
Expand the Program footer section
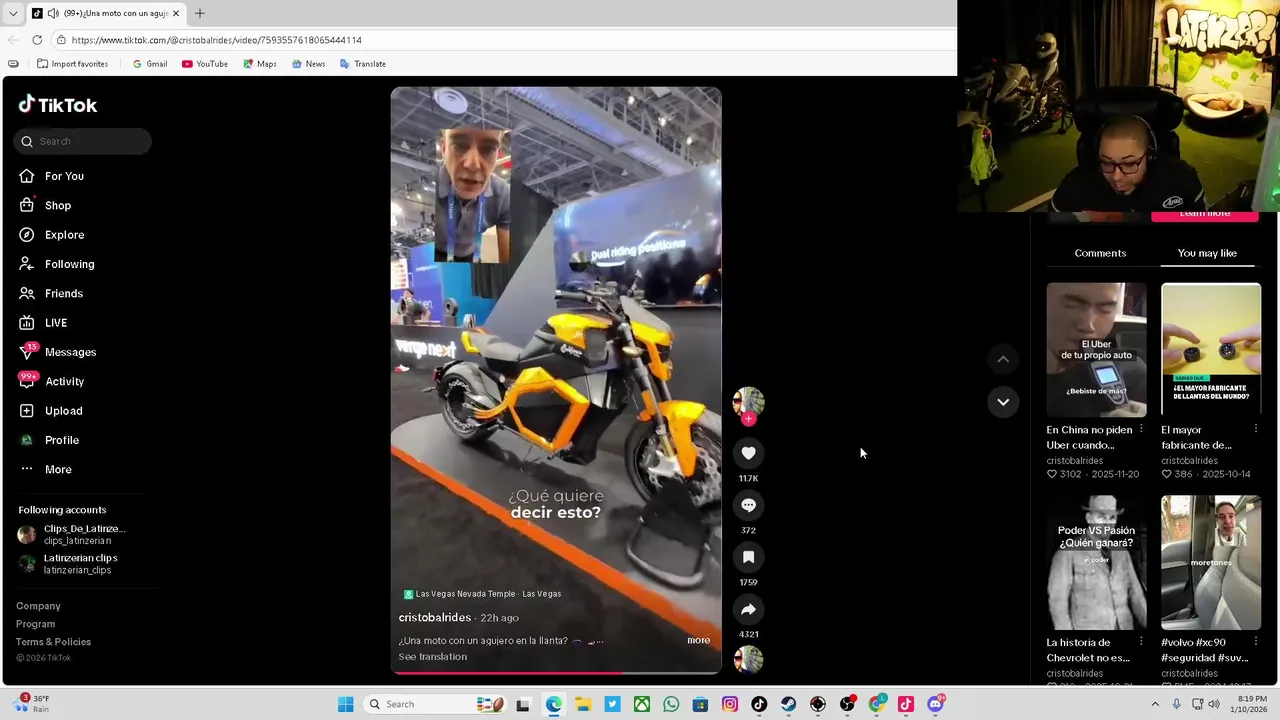pyautogui.click(x=35, y=624)
